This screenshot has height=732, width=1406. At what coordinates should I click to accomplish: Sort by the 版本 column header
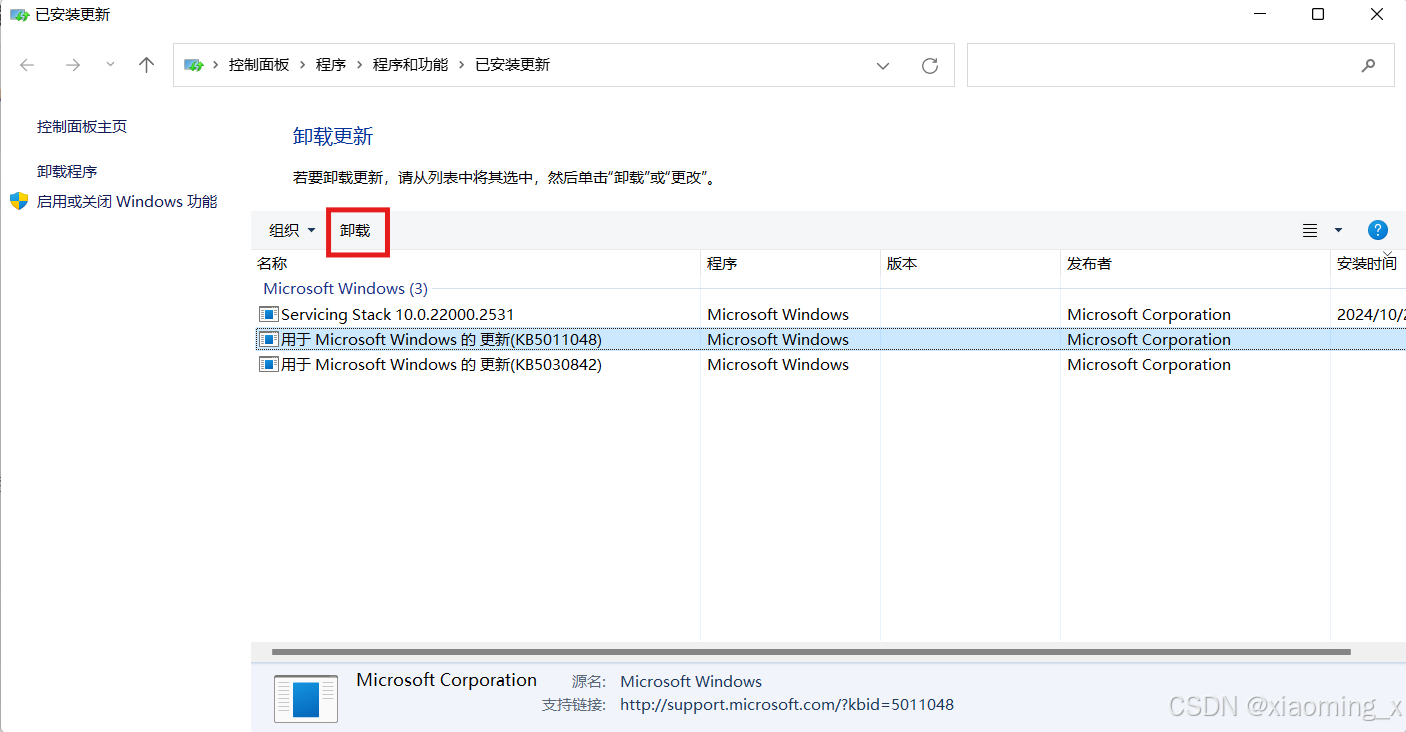point(970,264)
